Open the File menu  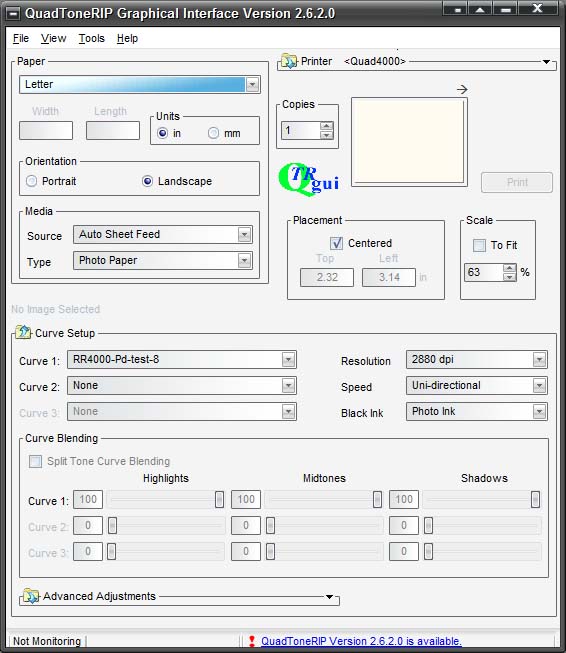click(x=21, y=38)
